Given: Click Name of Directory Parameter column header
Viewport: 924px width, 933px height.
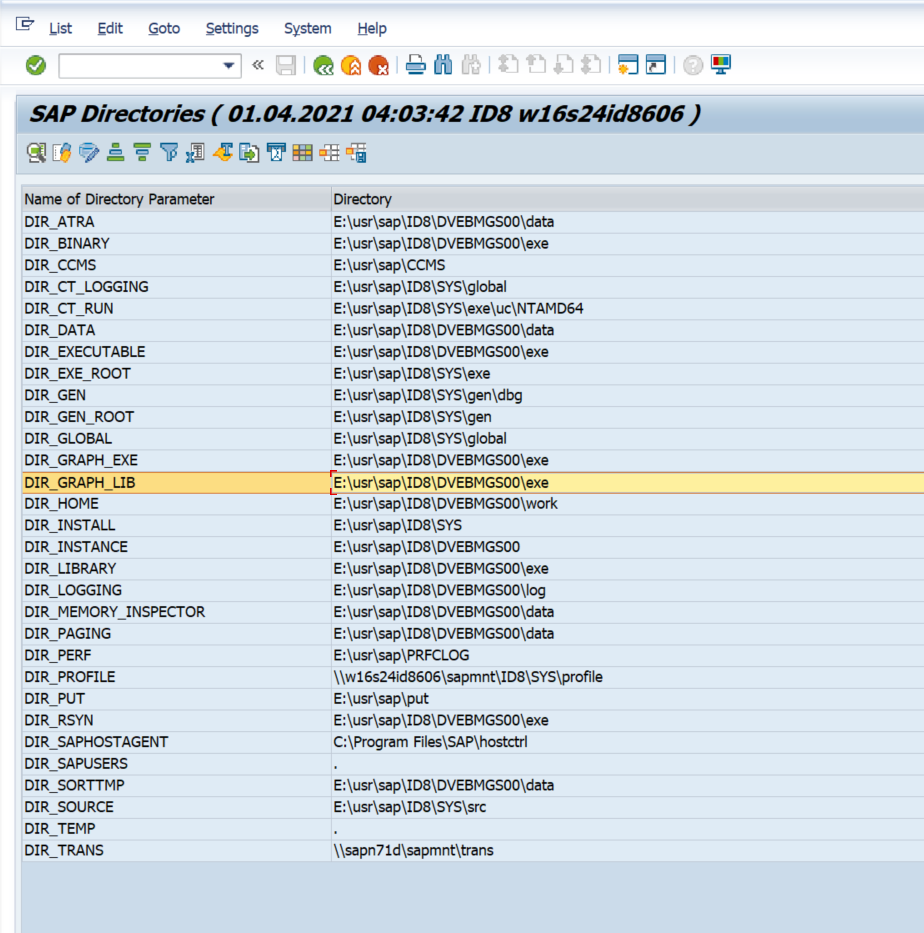Looking at the screenshot, I should coord(119,199).
